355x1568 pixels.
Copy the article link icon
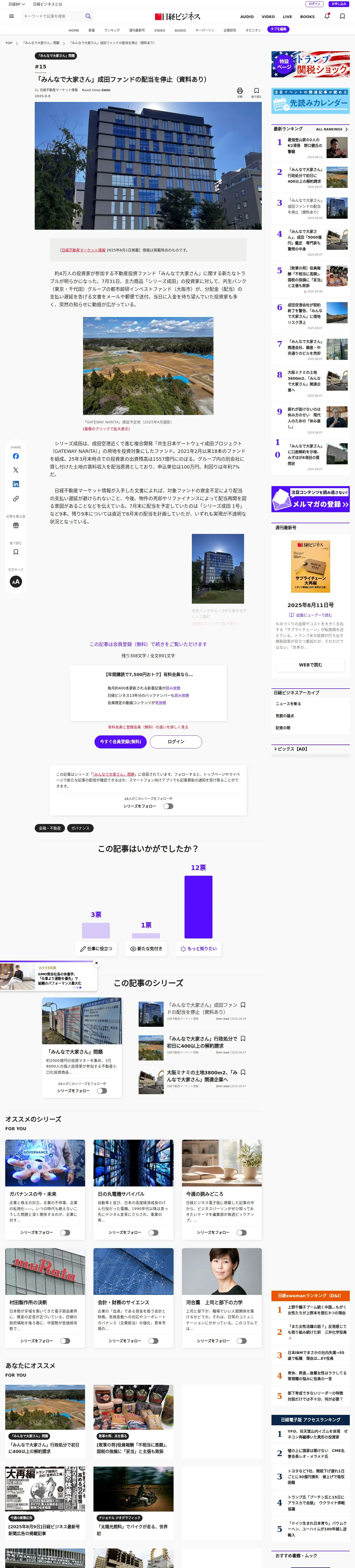click(16, 499)
